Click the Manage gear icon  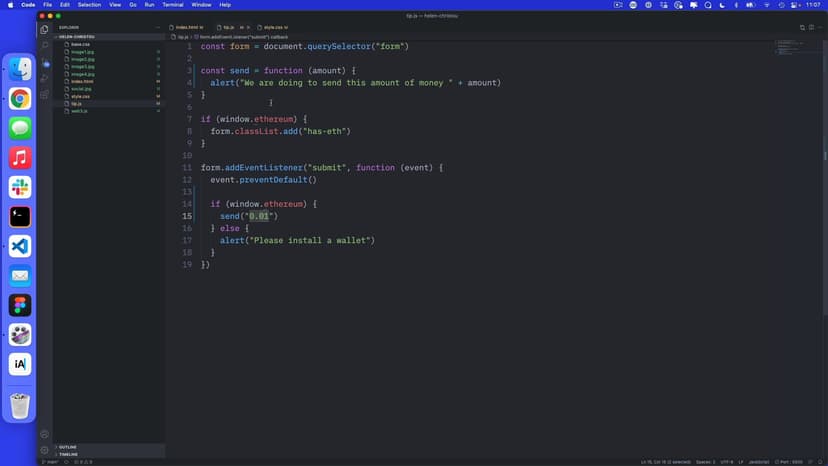click(x=45, y=450)
